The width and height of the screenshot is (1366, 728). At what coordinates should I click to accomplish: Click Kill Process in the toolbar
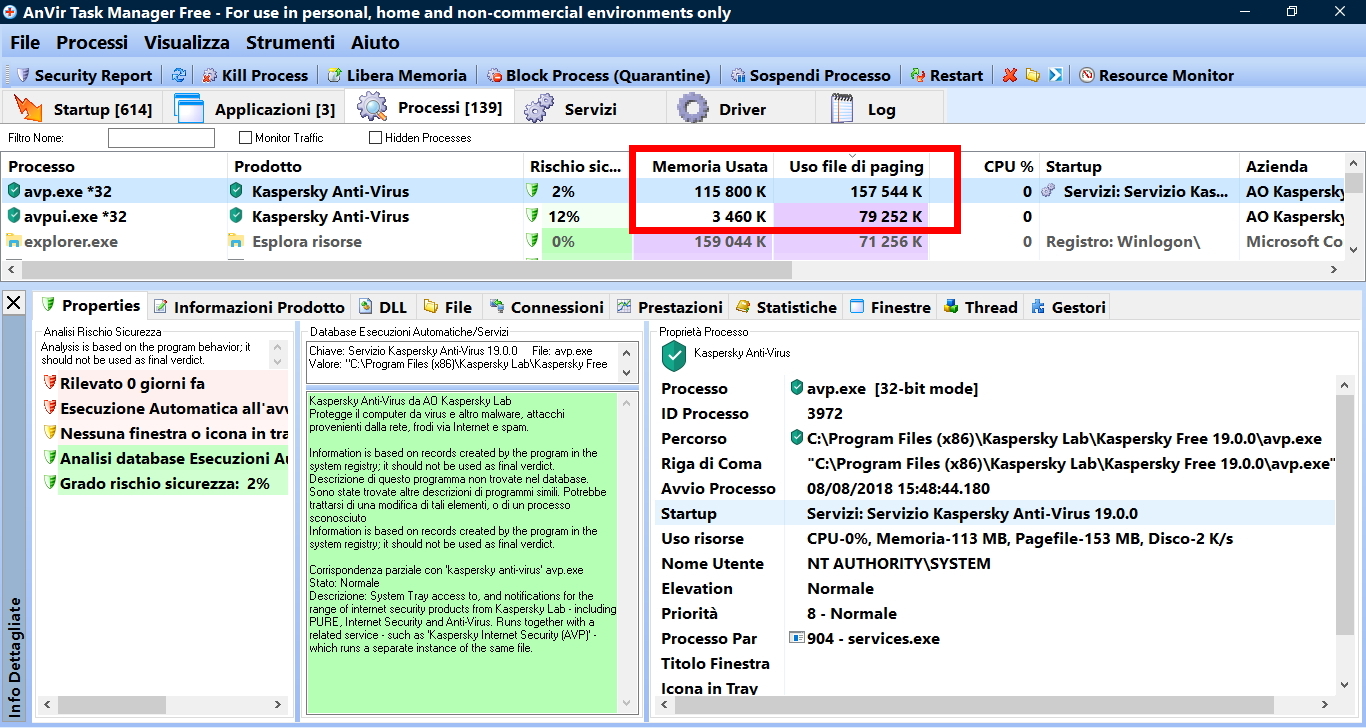point(255,75)
